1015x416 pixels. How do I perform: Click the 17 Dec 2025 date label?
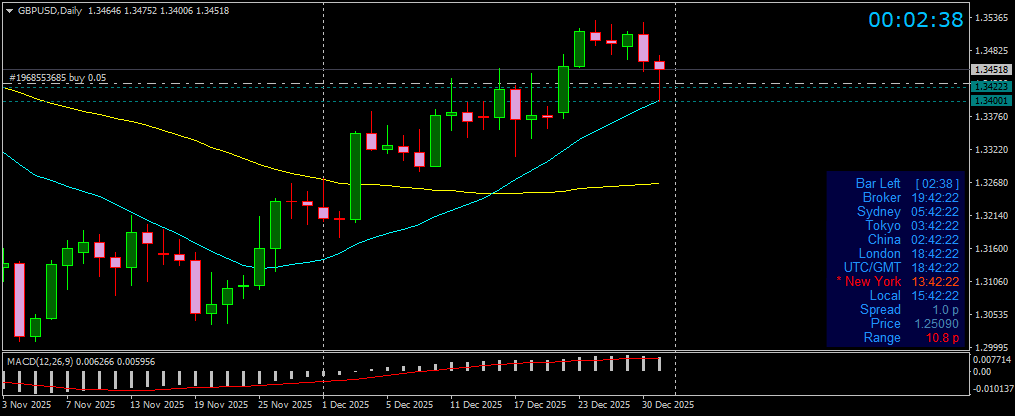pyautogui.click(x=540, y=405)
